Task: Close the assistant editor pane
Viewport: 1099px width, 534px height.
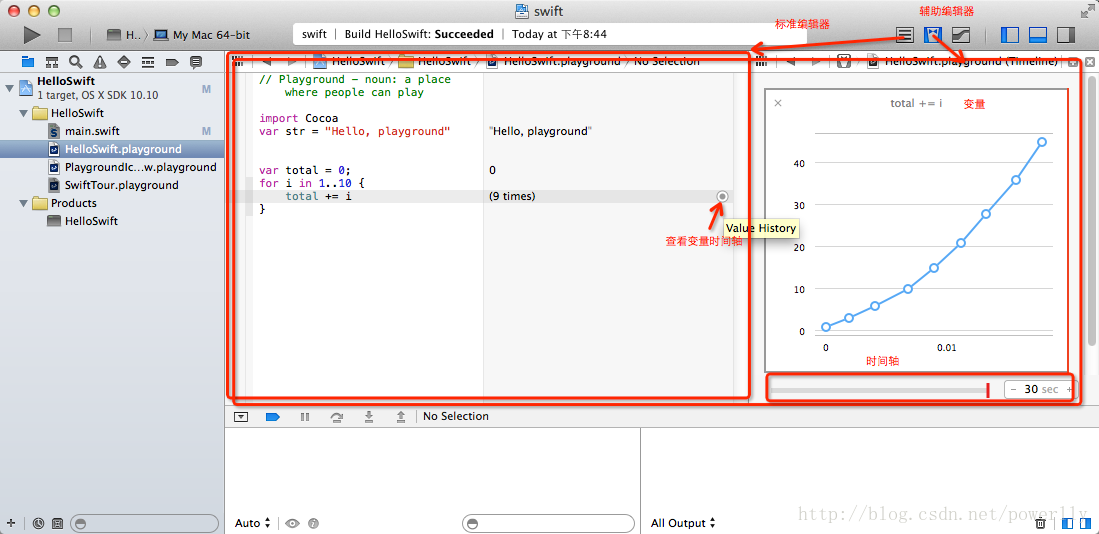Action: click(x=1089, y=62)
